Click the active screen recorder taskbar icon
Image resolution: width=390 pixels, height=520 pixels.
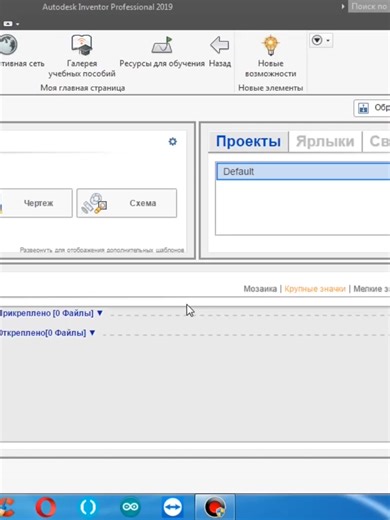click(215, 507)
